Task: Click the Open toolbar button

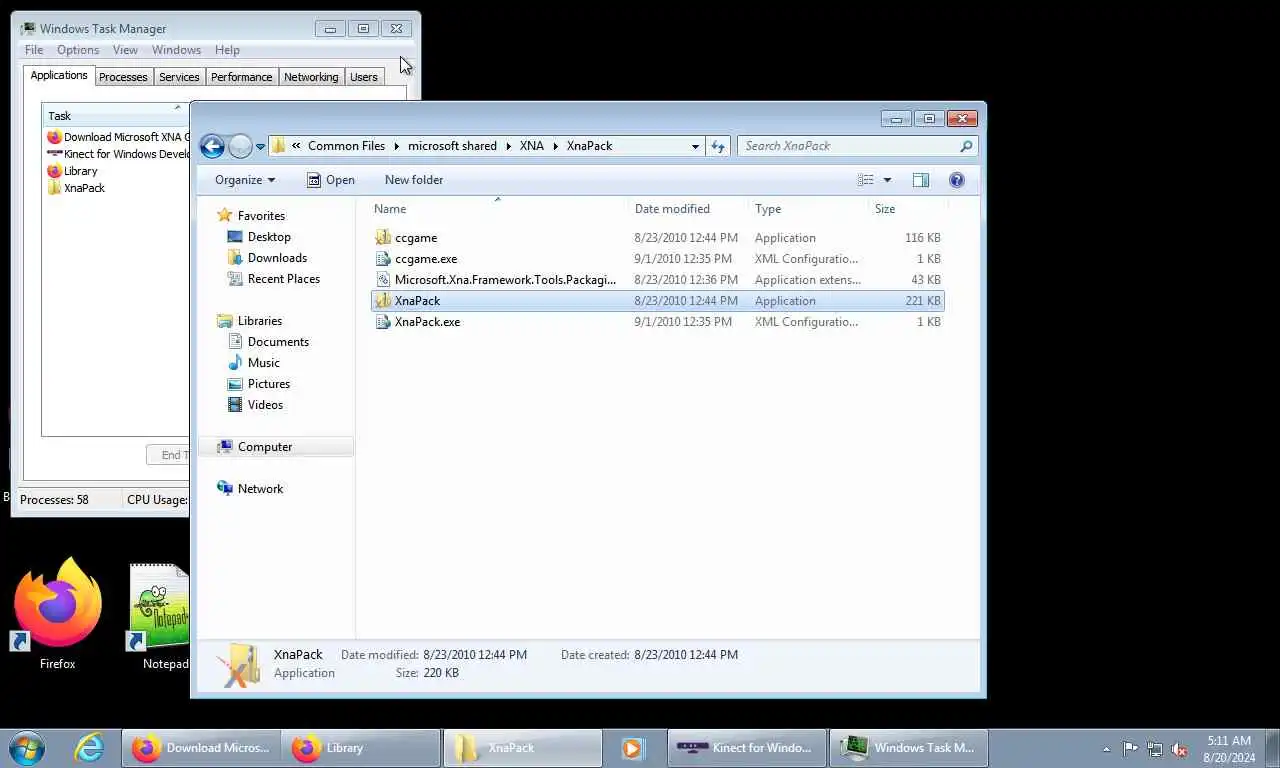Action: coord(331,180)
